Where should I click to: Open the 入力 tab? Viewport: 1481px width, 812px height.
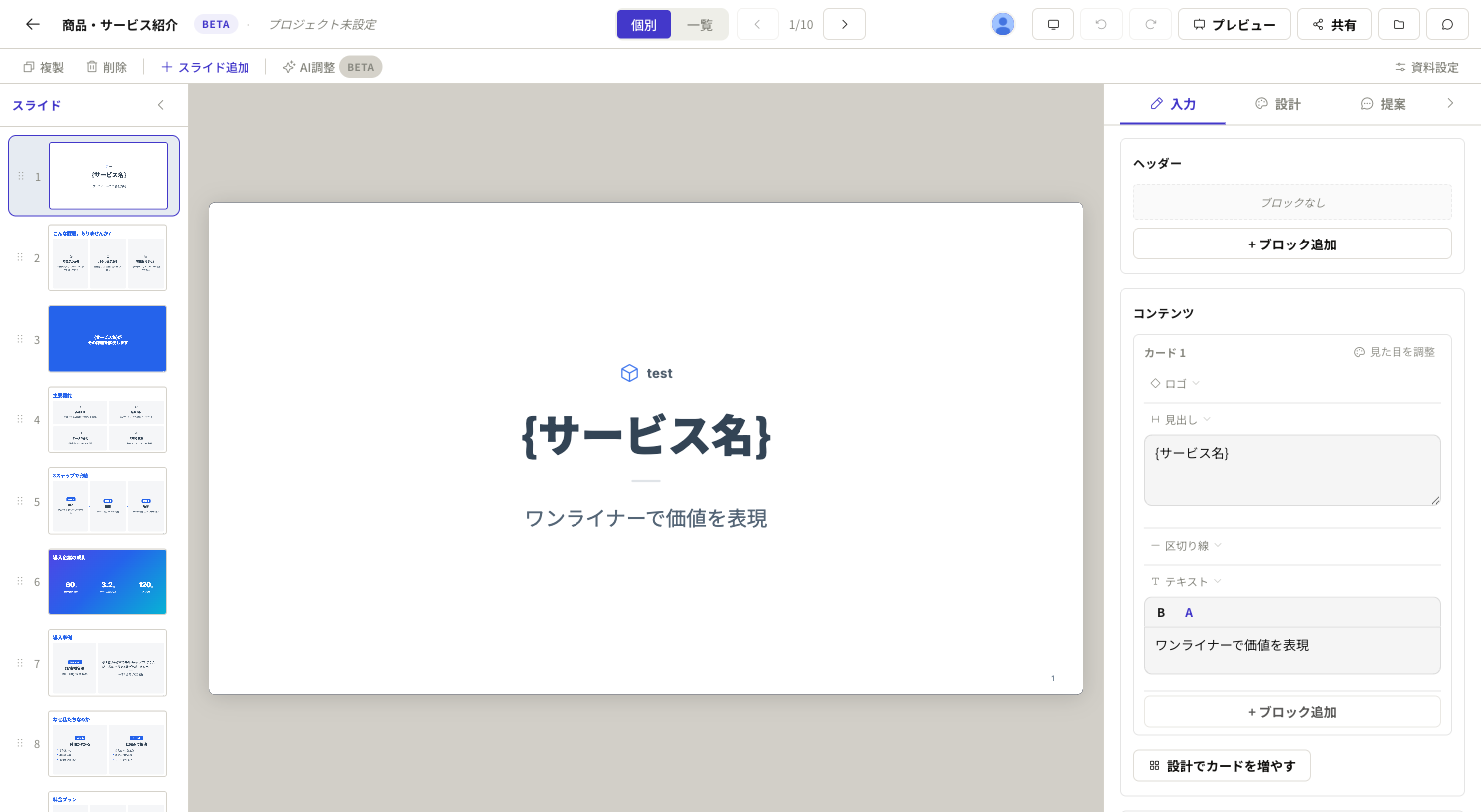click(x=1173, y=104)
